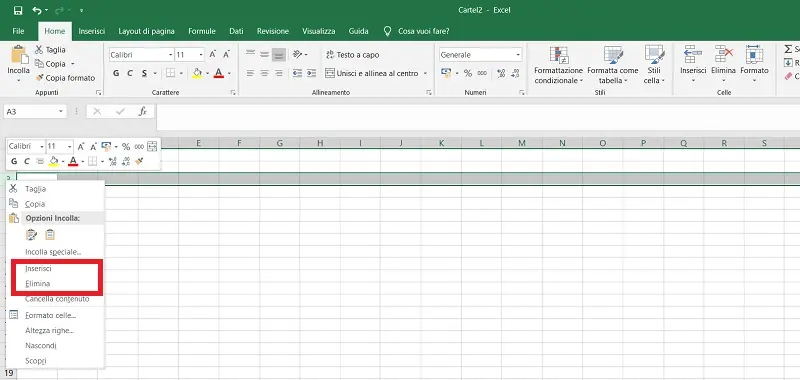Image resolution: width=800 pixels, height=380 pixels.
Task: Choose Cancella contenuto in the context menu
Action: (x=57, y=299)
